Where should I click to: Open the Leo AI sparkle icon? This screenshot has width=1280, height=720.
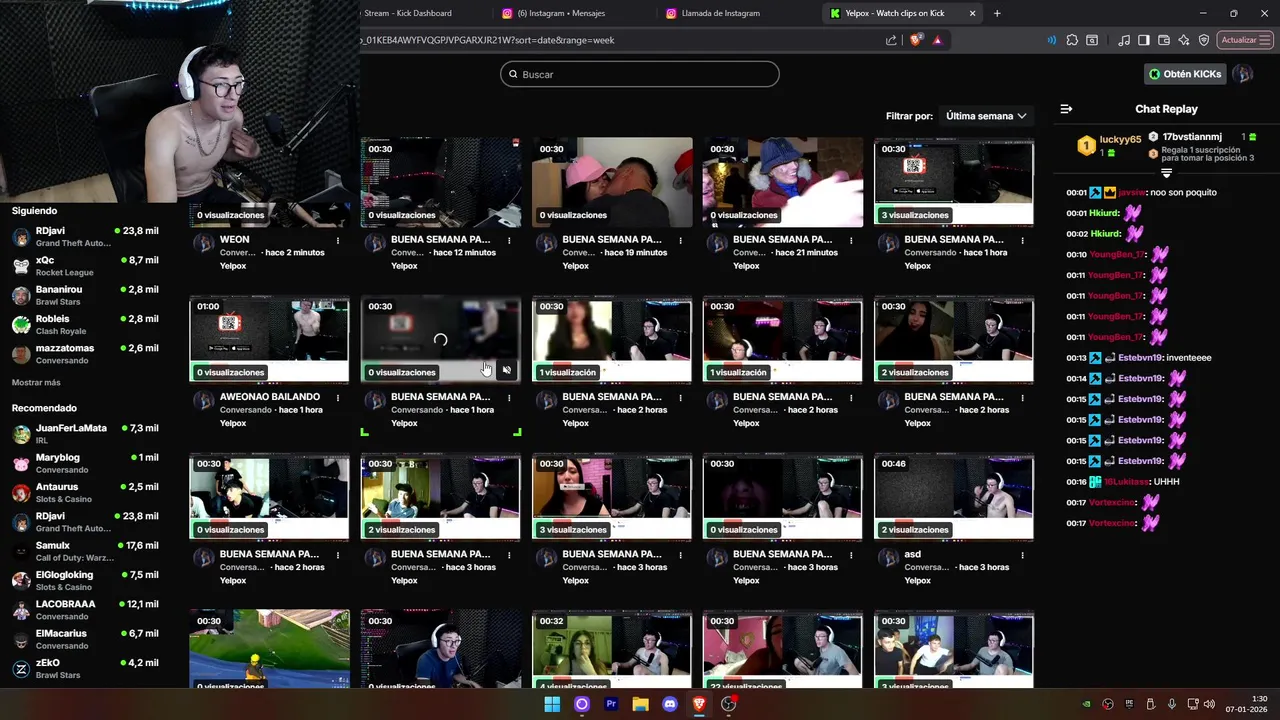[x=1184, y=40]
